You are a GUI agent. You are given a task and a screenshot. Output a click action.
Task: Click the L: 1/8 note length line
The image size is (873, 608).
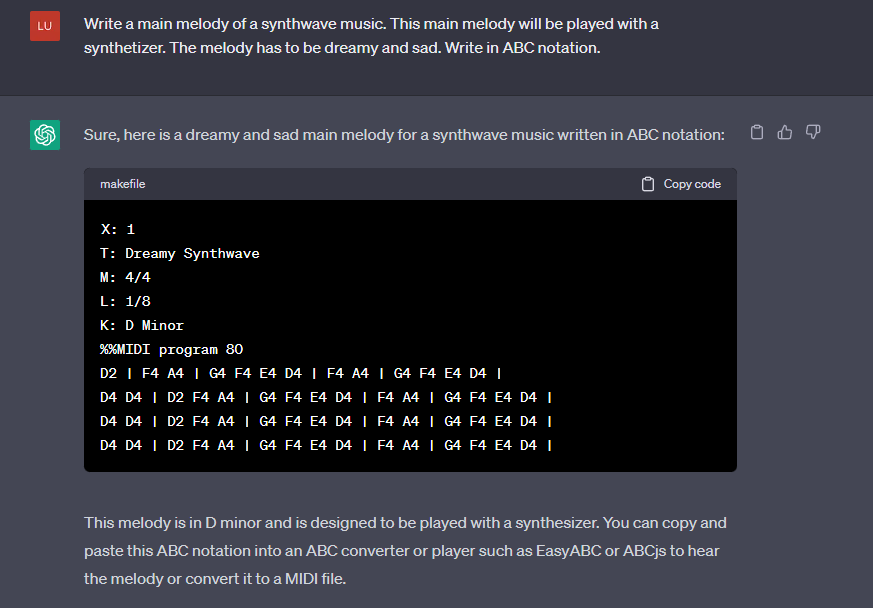125,301
